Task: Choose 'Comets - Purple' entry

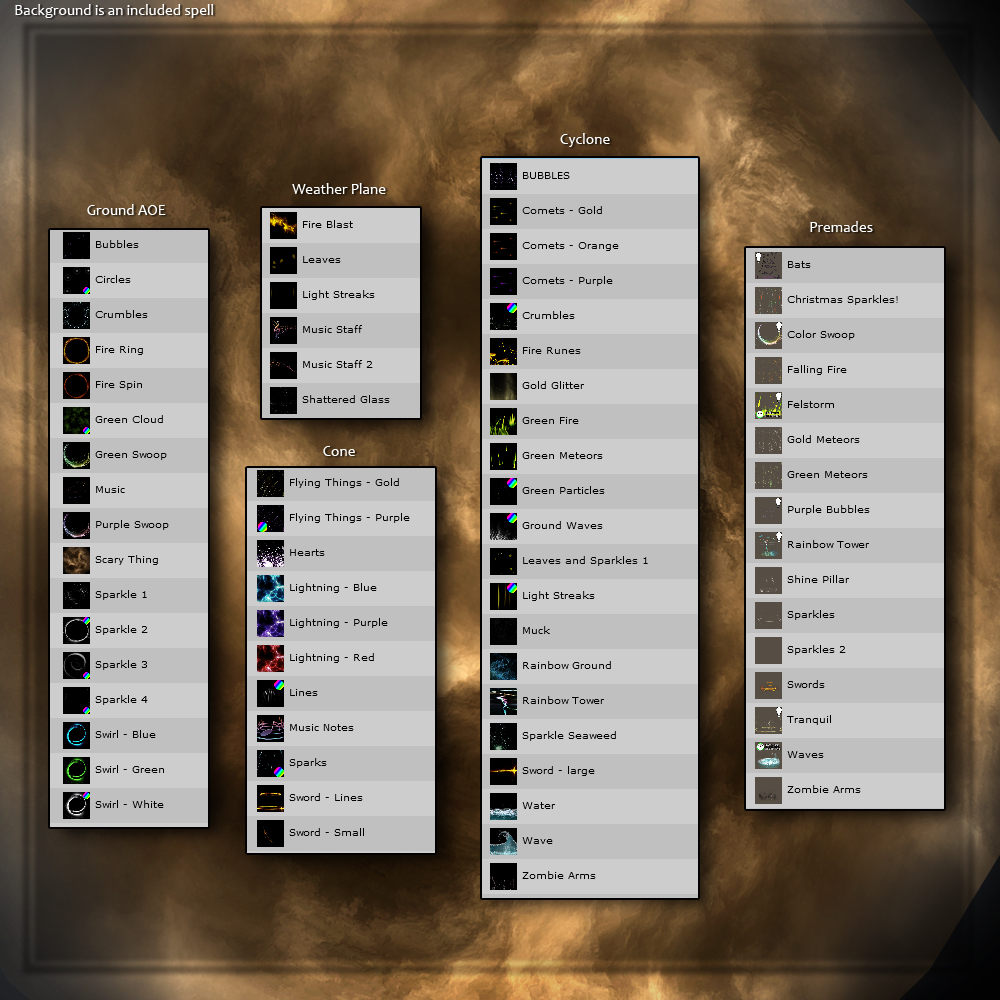Action: tap(590, 281)
